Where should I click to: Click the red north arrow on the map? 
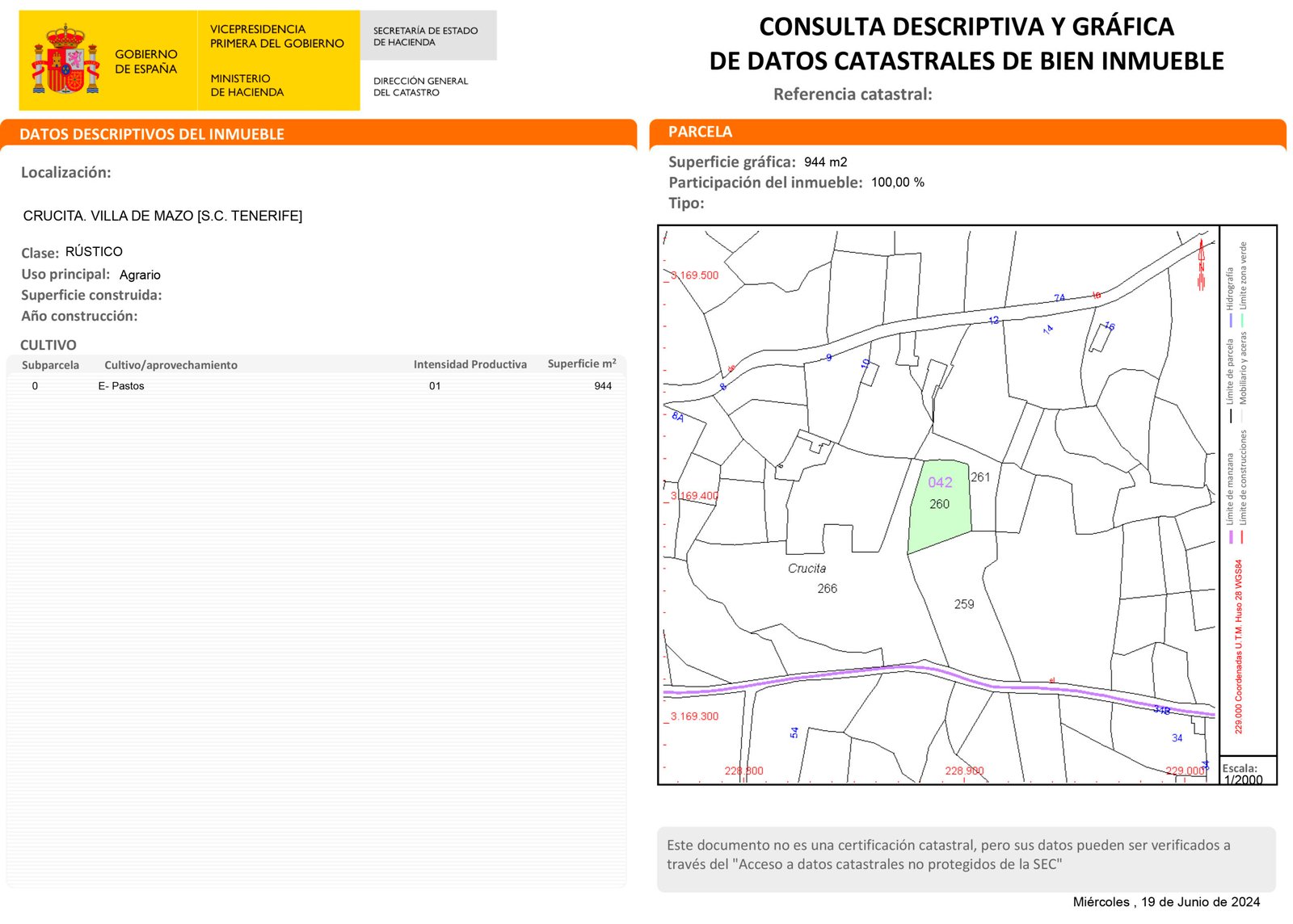(1202, 265)
